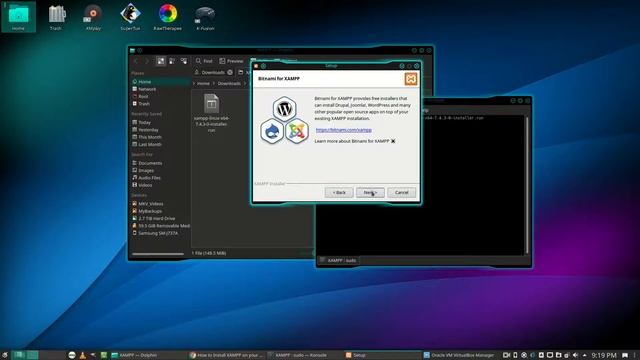Launch RawTherapee from the desktop

167,17
